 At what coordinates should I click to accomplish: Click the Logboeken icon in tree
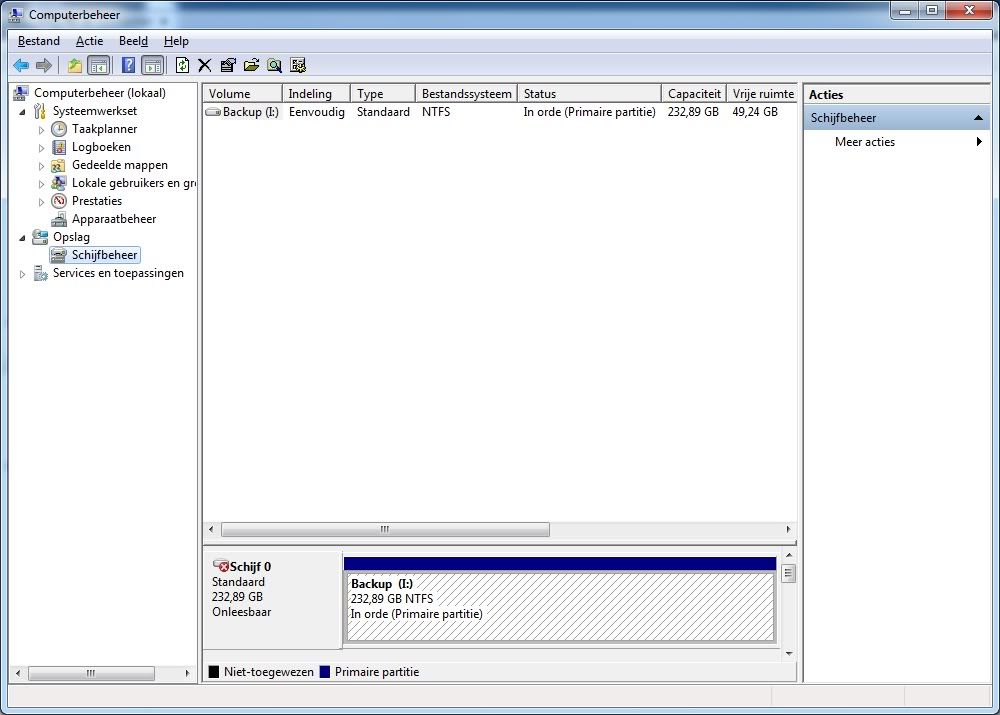[x=59, y=147]
